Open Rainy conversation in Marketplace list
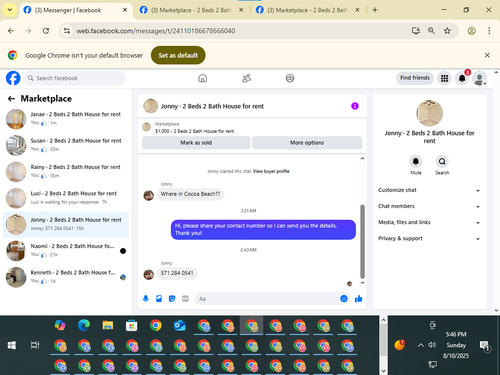 click(66, 172)
